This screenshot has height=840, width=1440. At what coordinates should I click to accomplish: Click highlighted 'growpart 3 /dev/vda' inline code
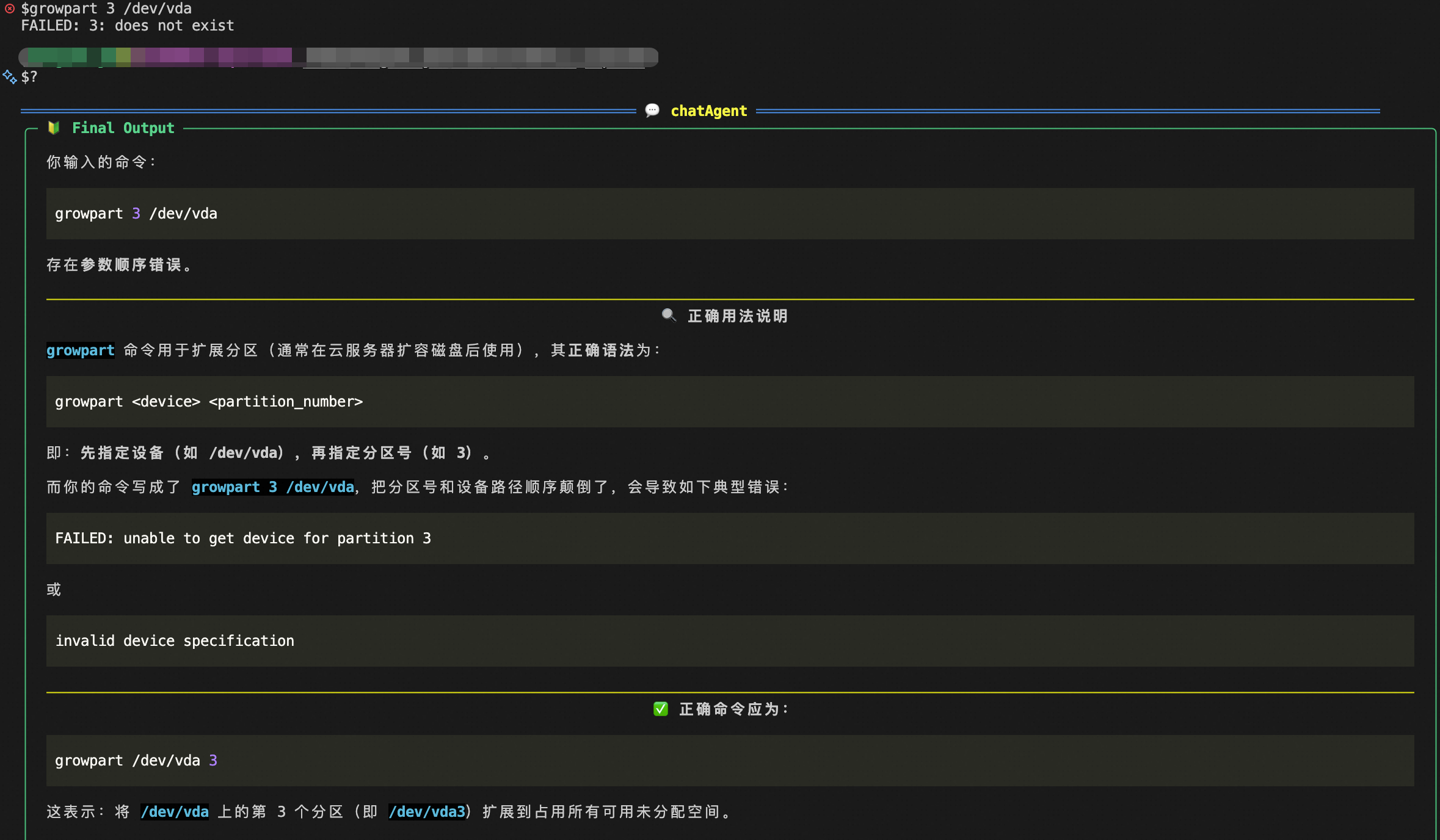pyautogui.click(x=272, y=487)
